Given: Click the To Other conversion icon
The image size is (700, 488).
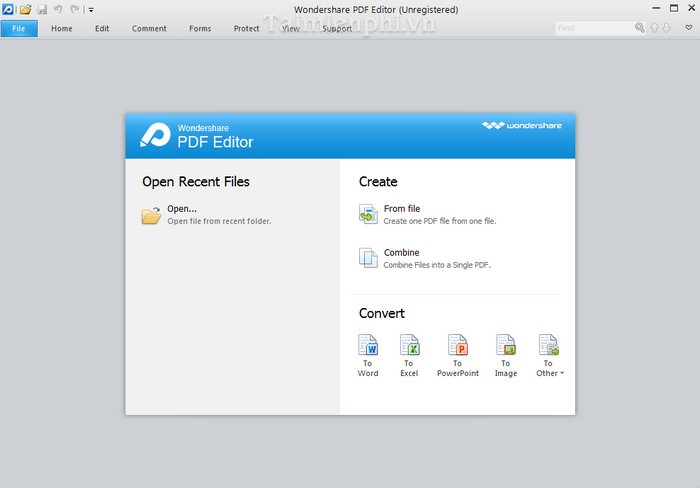Looking at the screenshot, I should pyautogui.click(x=548, y=345).
